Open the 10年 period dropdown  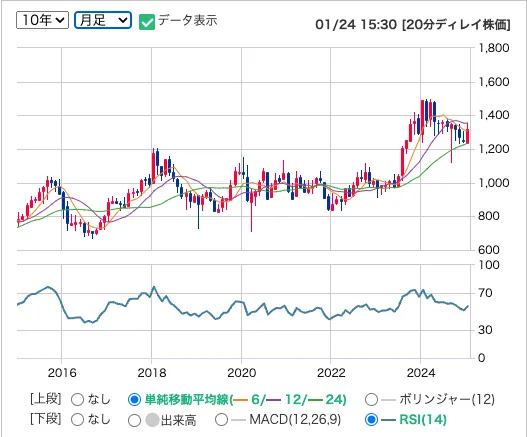[x=42, y=20]
